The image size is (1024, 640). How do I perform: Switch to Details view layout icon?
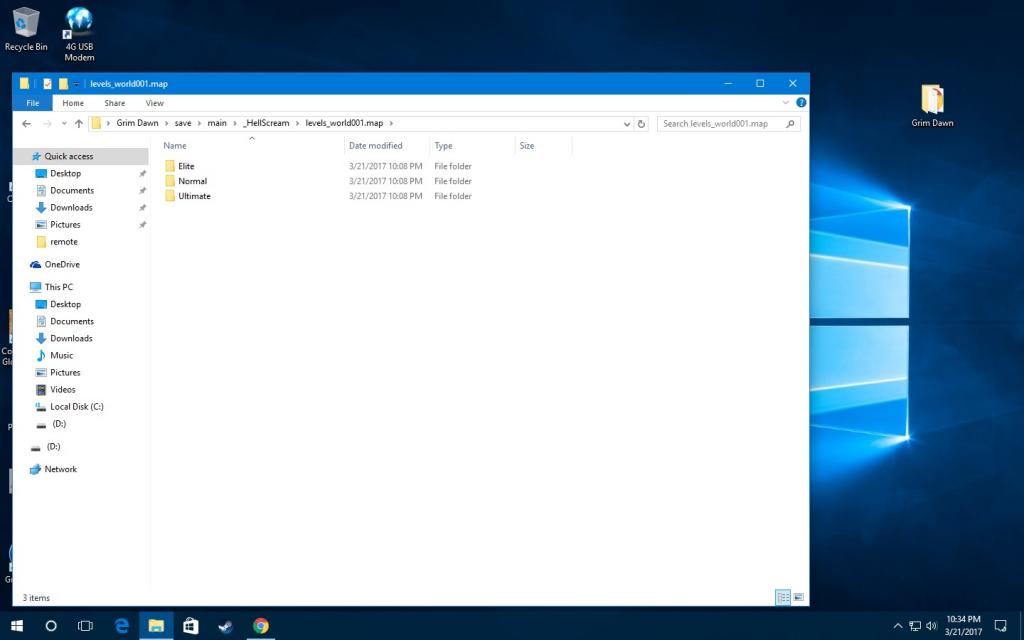[782, 597]
